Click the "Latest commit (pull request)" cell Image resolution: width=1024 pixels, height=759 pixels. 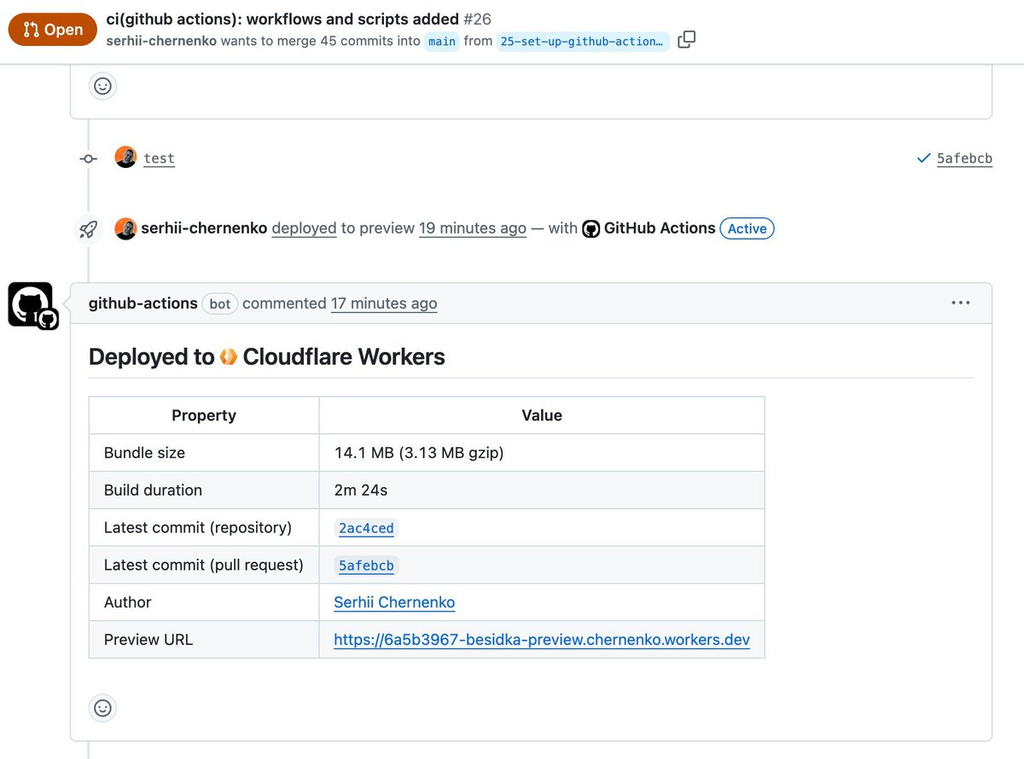click(x=204, y=565)
